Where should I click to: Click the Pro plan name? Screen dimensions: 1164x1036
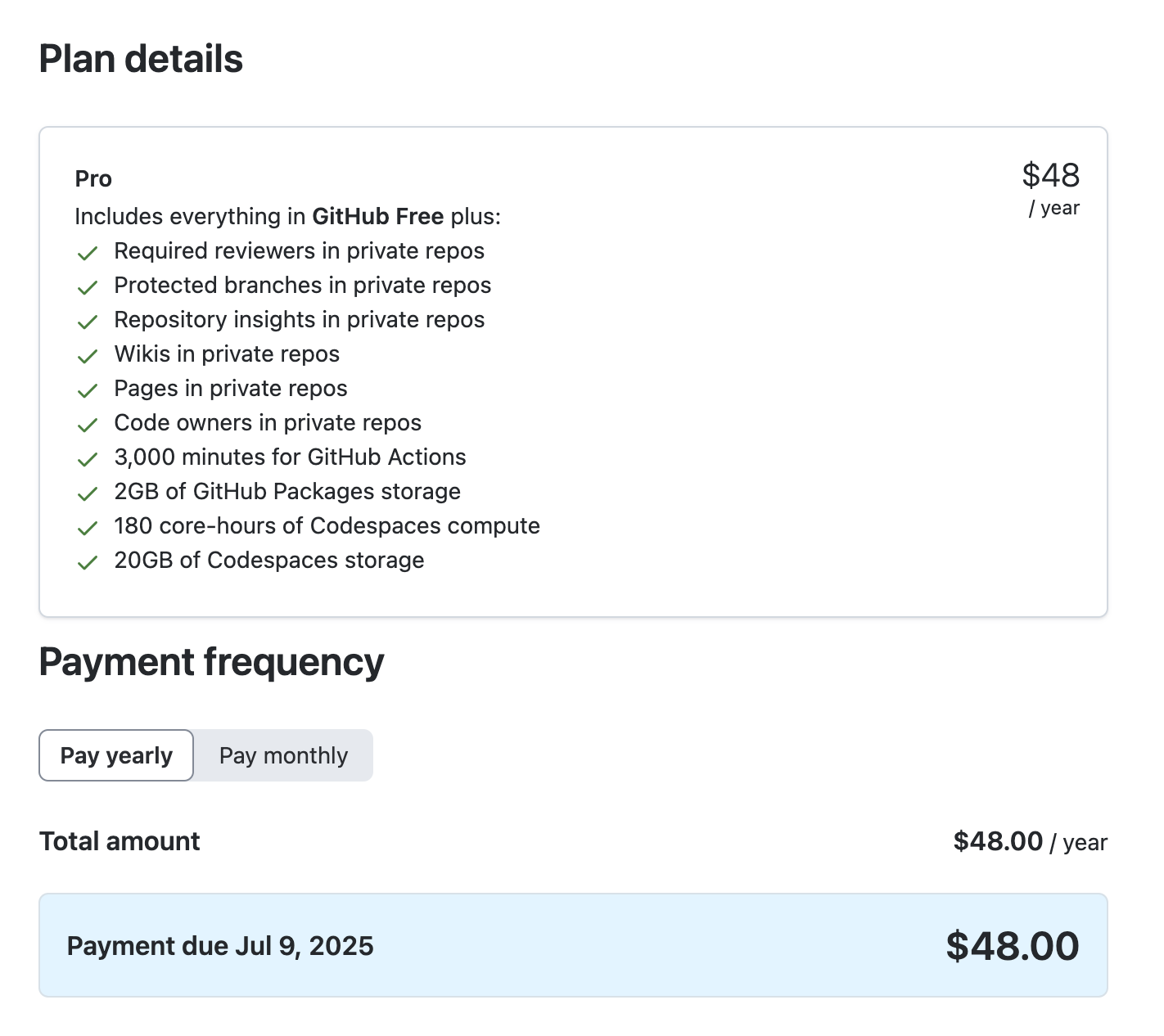93,178
